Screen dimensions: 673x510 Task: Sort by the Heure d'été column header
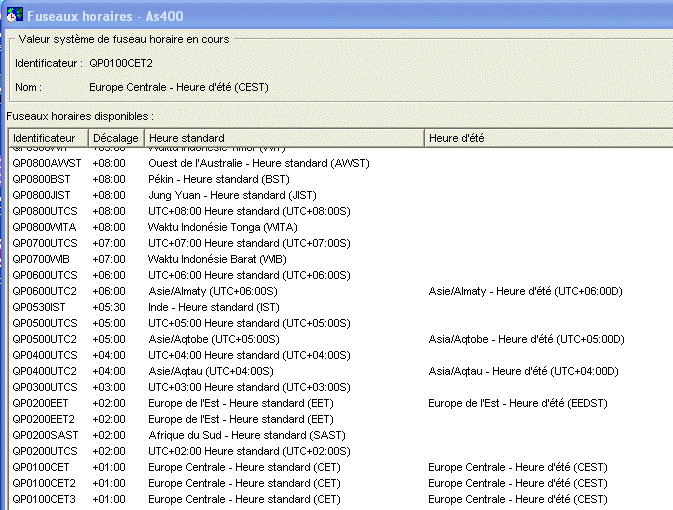pos(549,138)
